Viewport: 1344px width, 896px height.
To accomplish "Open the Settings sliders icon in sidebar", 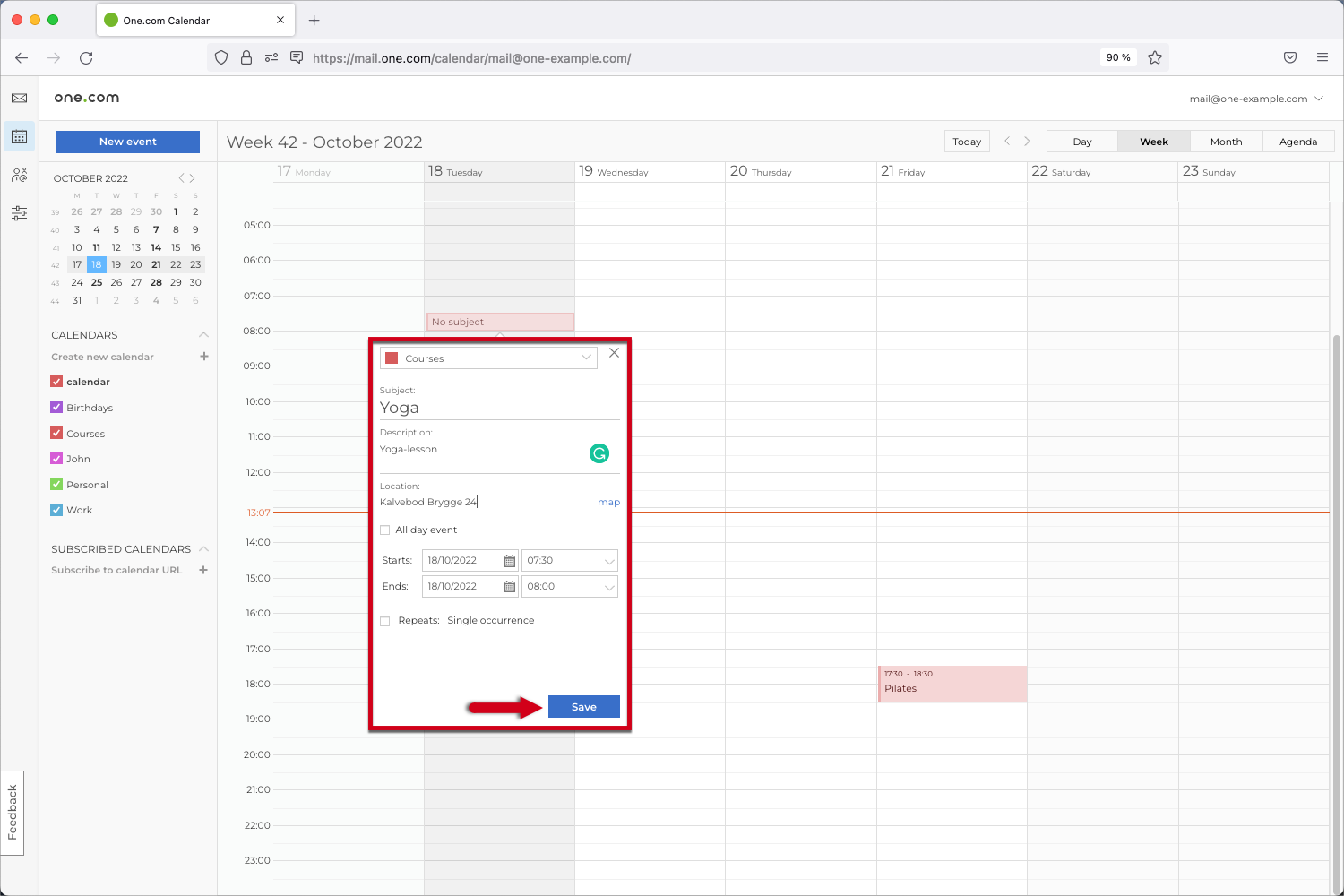I will tap(19, 213).
